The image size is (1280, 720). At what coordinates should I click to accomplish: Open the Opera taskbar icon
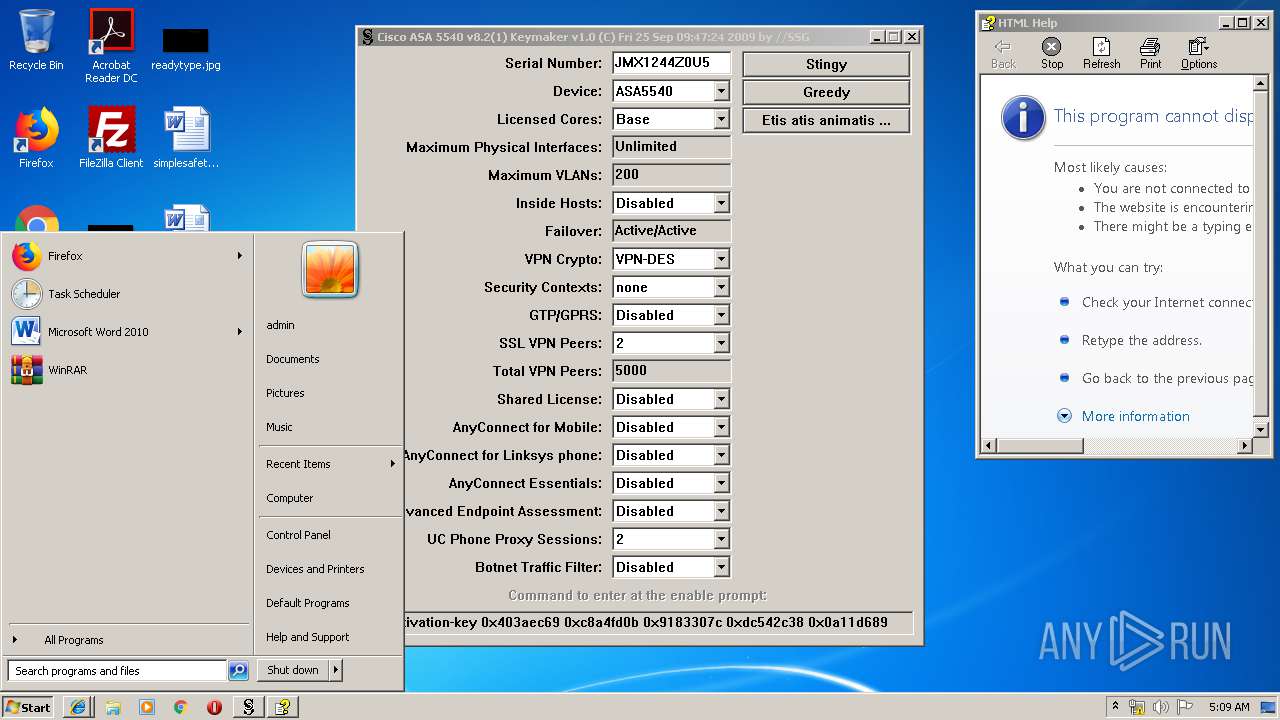click(x=214, y=707)
